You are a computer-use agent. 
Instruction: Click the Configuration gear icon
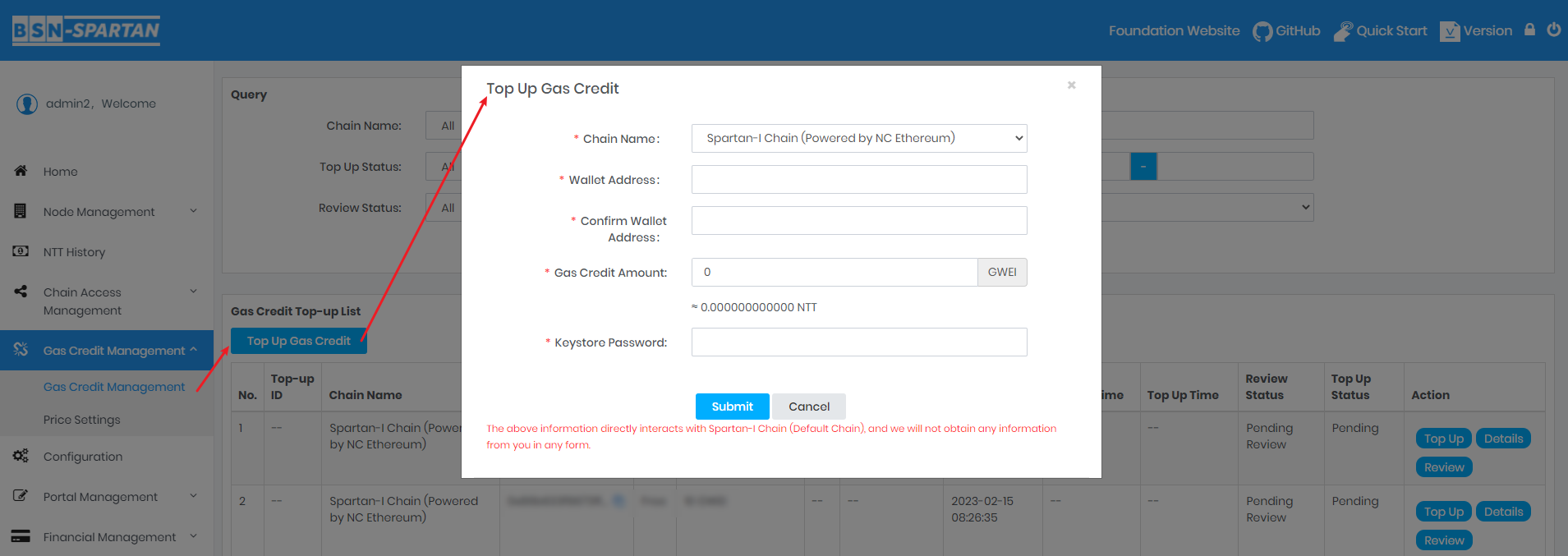click(21, 456)
